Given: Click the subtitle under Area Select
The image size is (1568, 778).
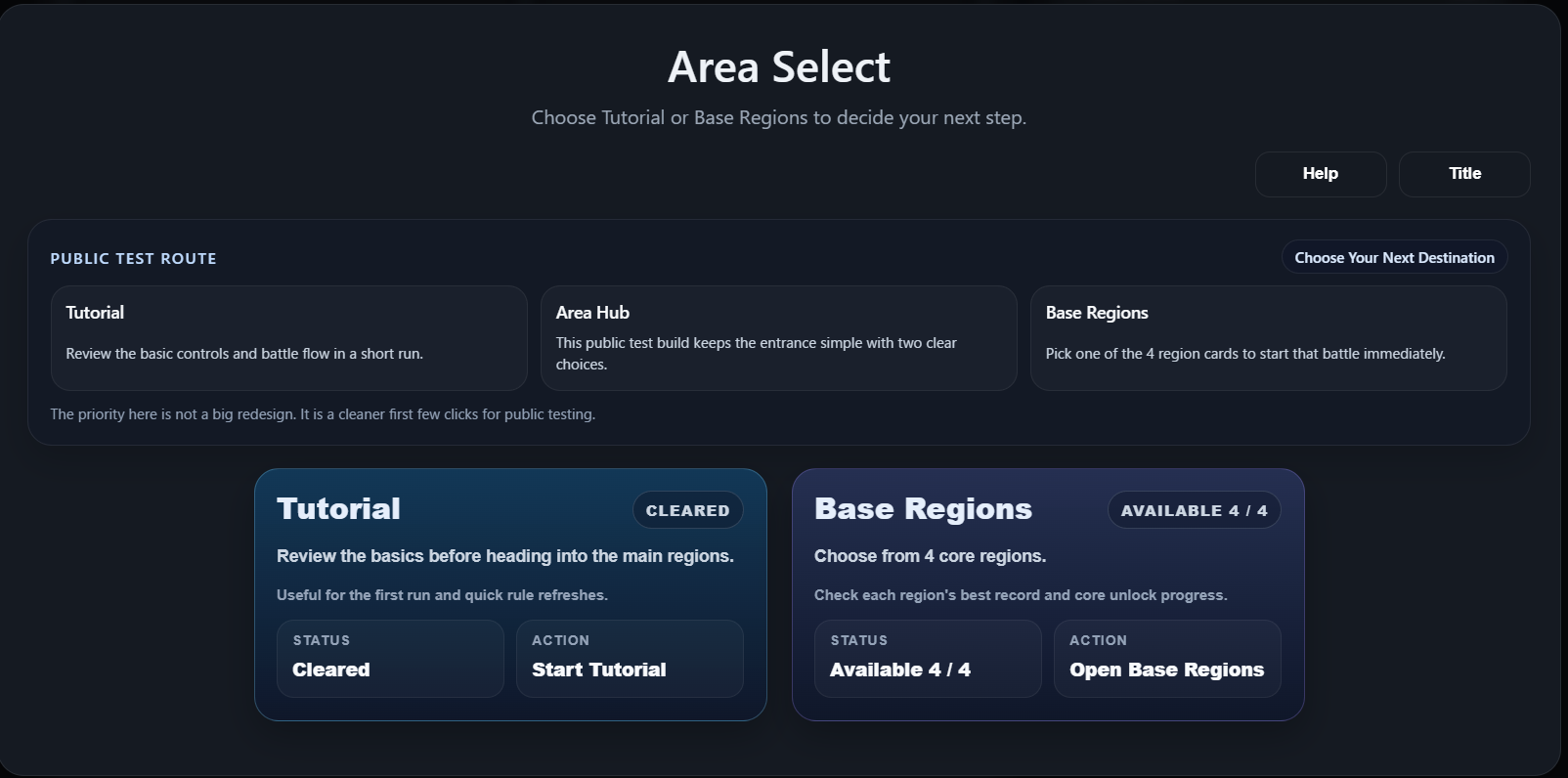Looking at the screenshot, I should pos(778,118).
